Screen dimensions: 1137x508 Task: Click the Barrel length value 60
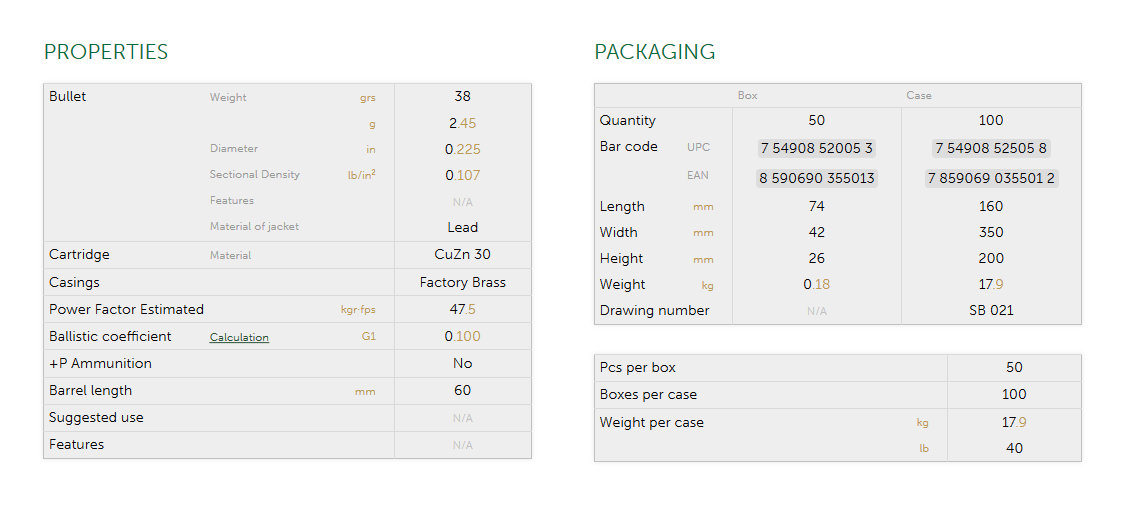click(x=462, y=391)
